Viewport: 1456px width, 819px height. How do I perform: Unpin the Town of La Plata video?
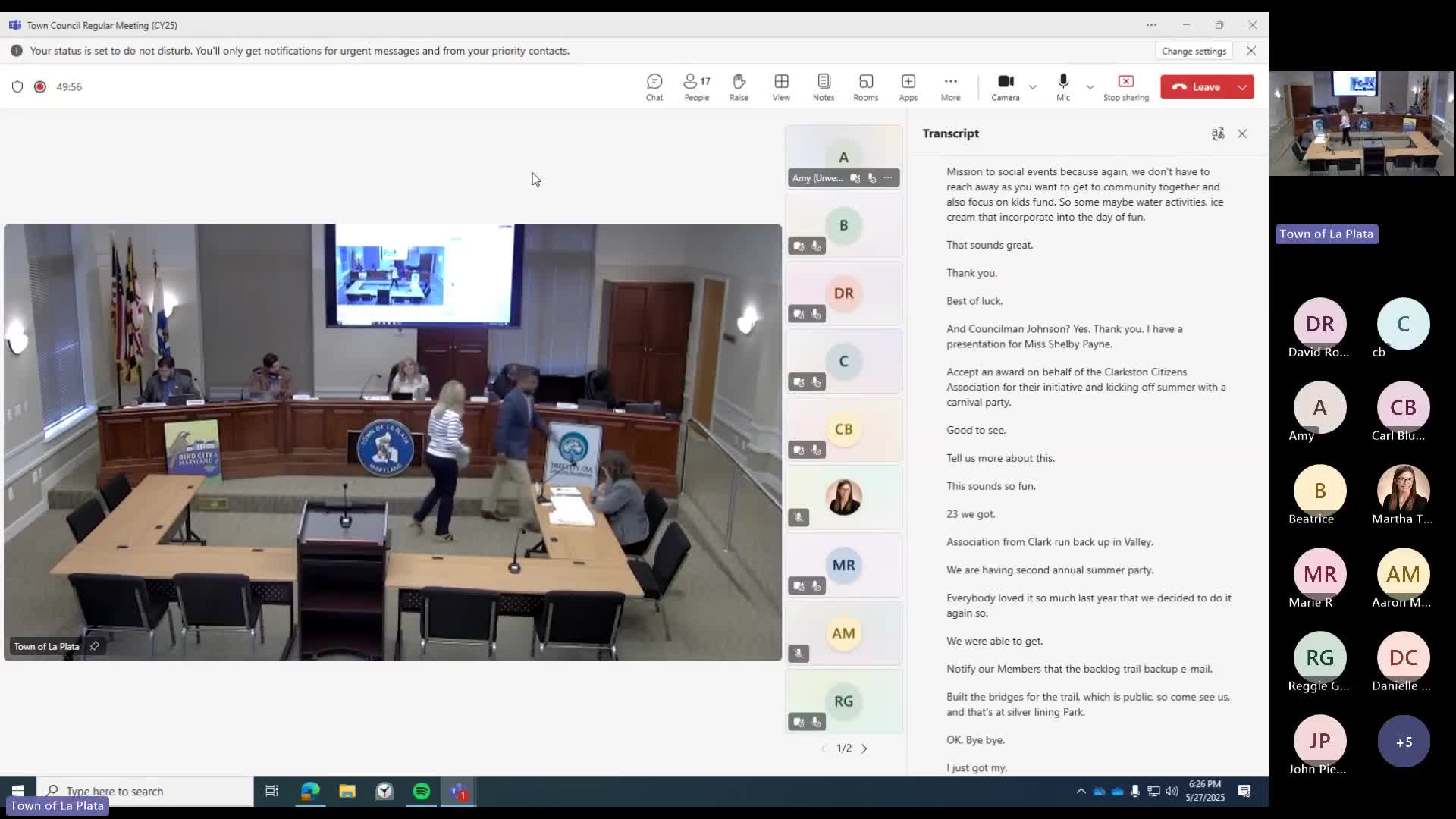point(95,646)
